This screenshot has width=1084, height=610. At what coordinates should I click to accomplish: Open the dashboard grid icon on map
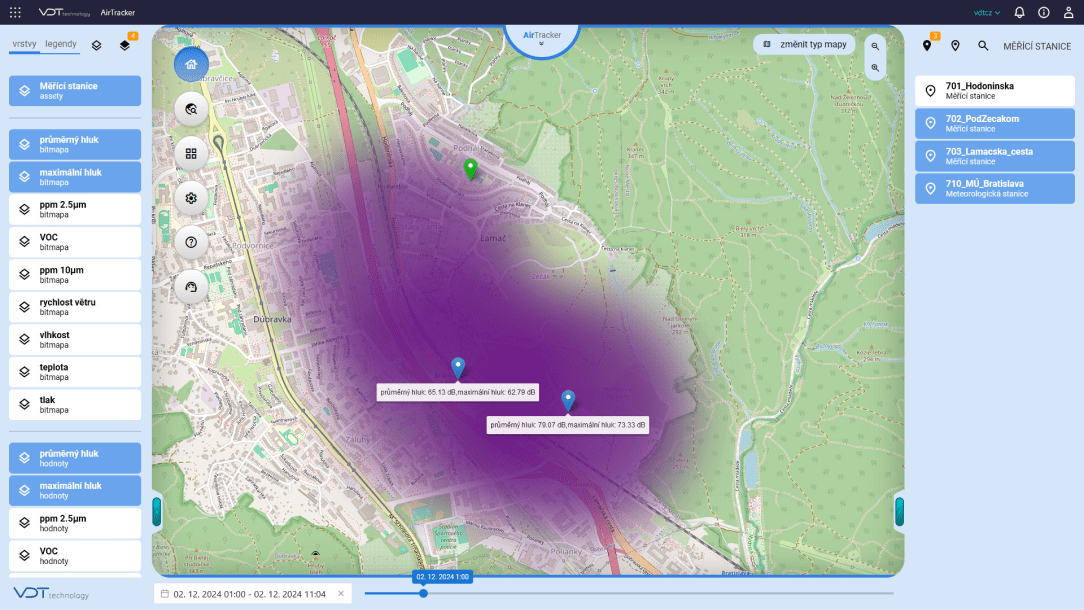(191, 154)
